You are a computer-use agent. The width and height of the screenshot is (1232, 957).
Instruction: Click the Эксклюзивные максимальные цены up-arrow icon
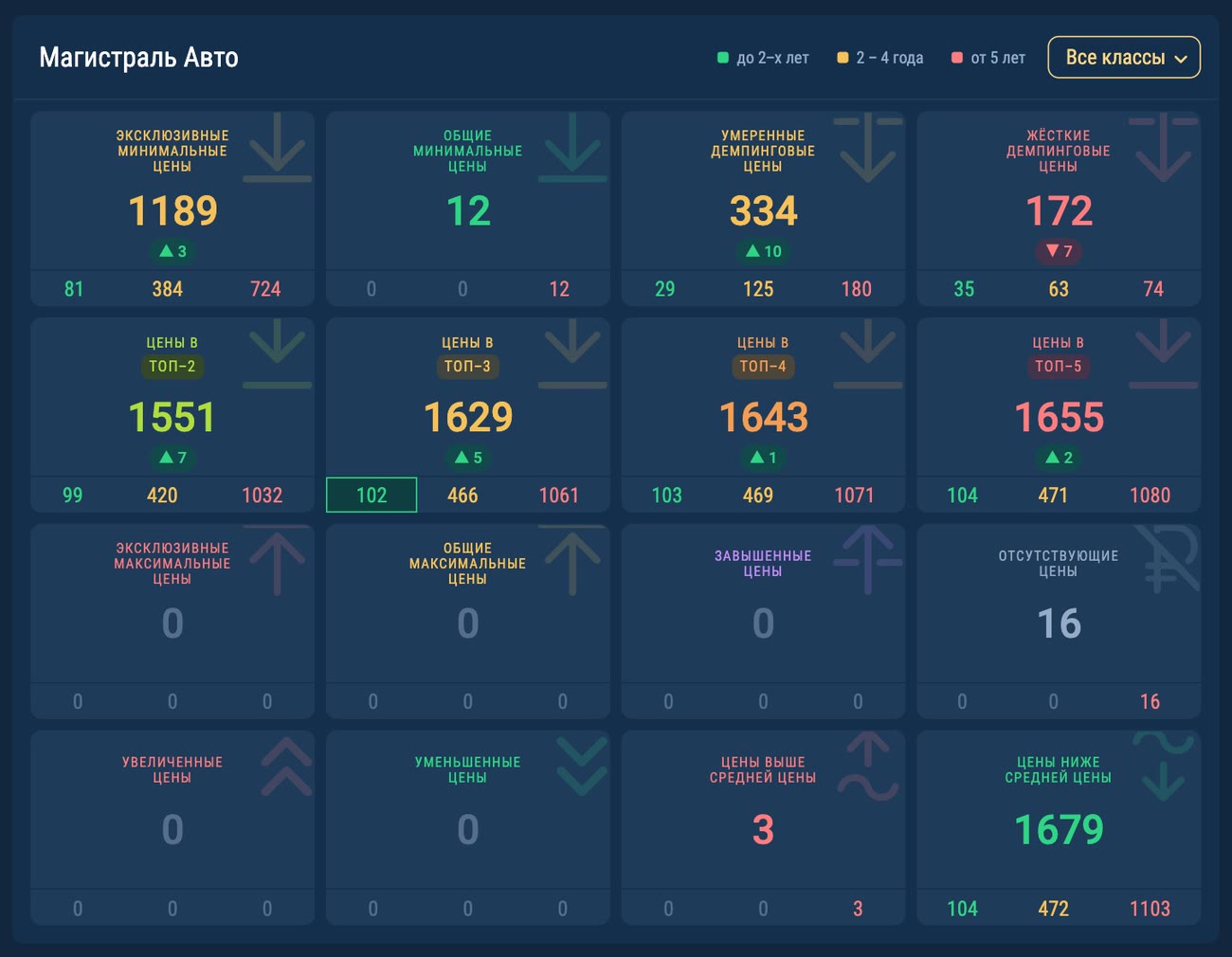[x=278, y=560]
